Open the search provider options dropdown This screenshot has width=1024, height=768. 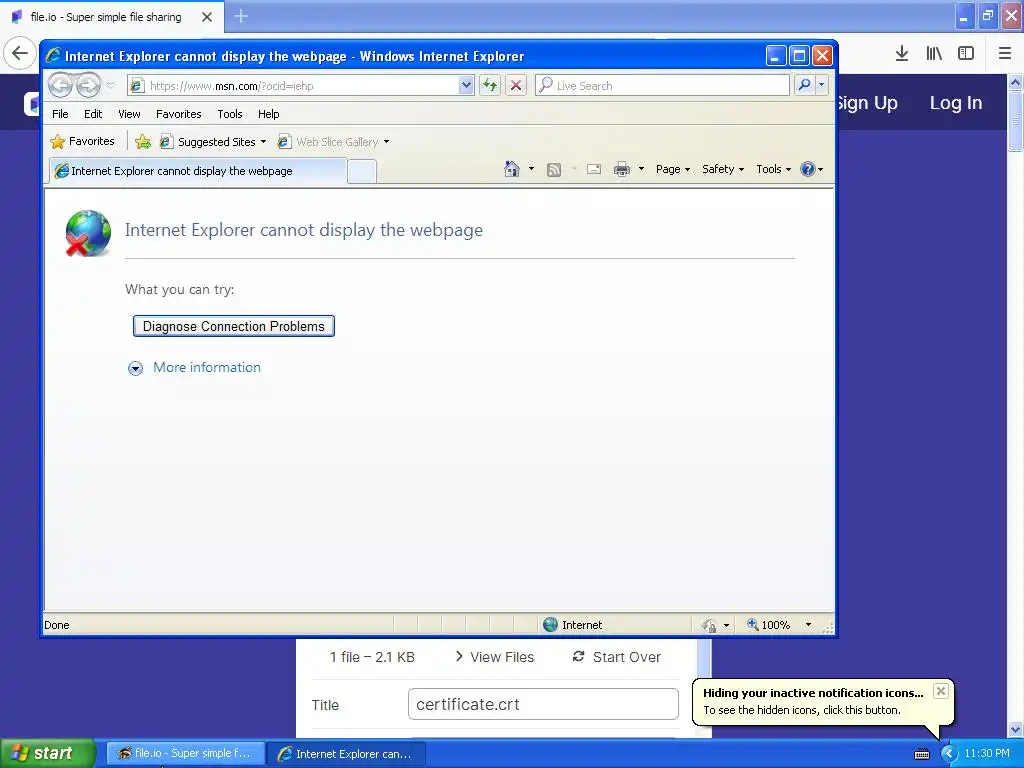click(822, 86)
